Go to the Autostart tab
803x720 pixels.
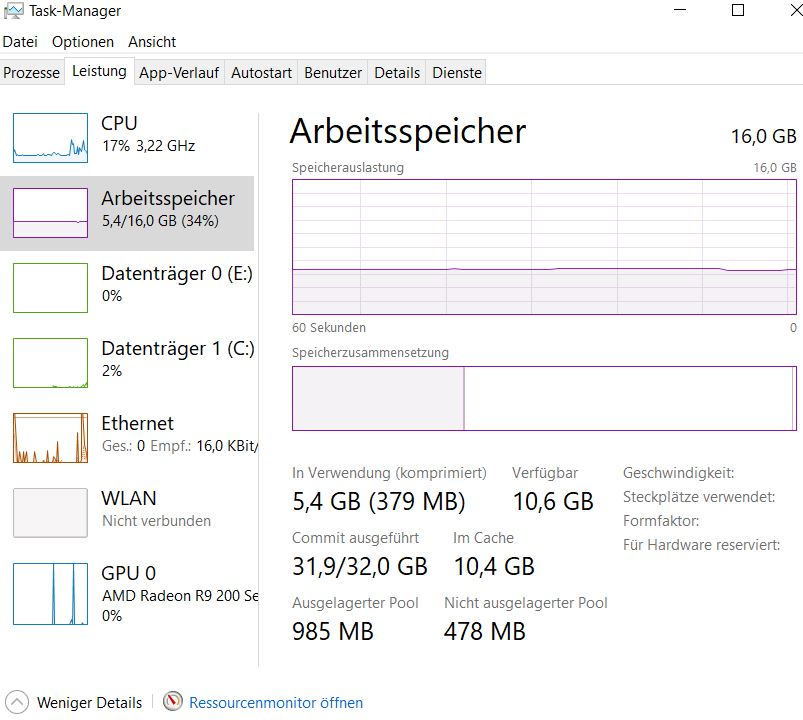point(262,72)
